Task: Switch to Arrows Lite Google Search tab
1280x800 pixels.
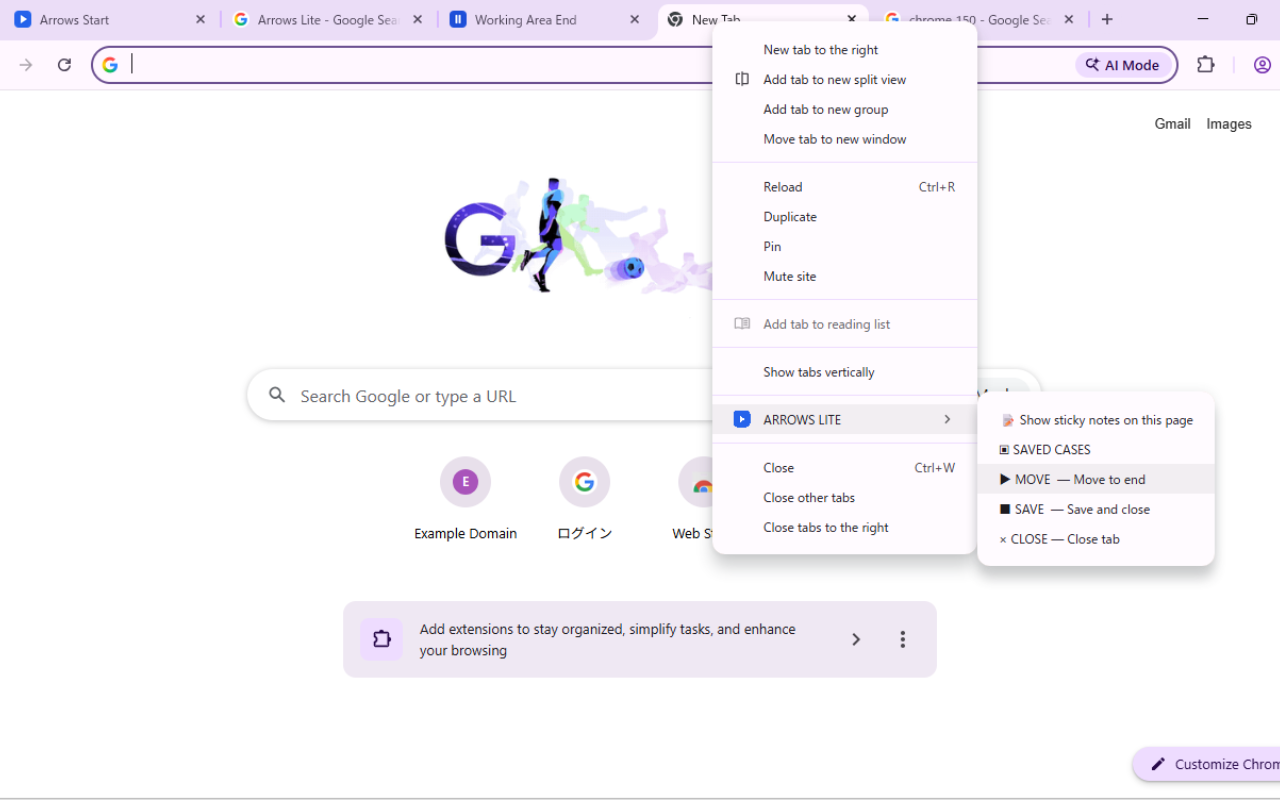Action: point(328,20)
